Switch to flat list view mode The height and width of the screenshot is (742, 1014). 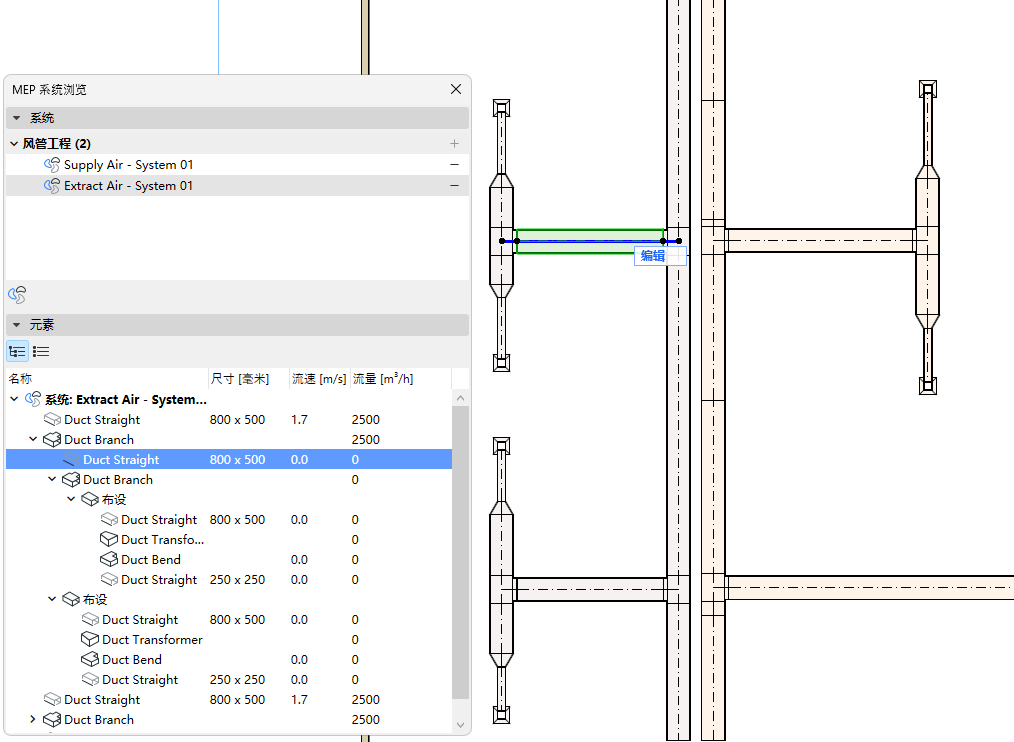click(41, 351)
